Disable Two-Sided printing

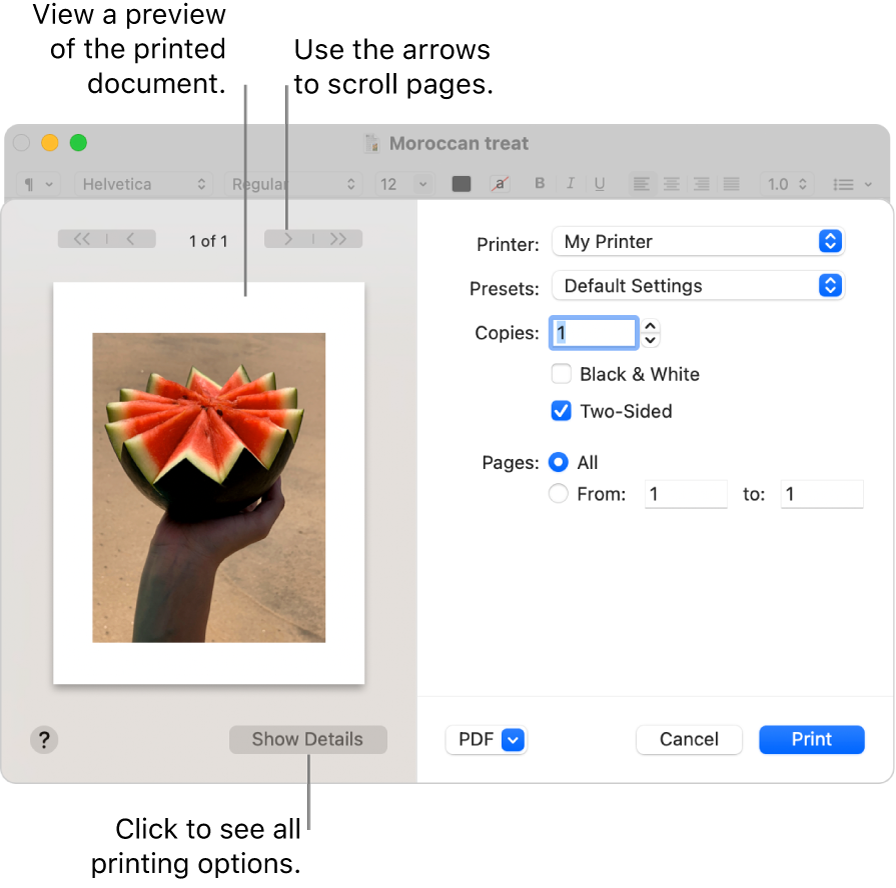point(561,411)
